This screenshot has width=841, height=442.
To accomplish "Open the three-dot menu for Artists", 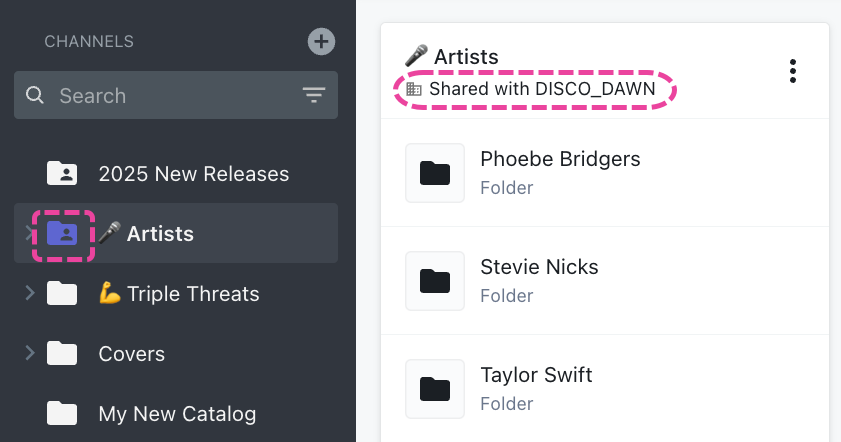I will 793,71.
